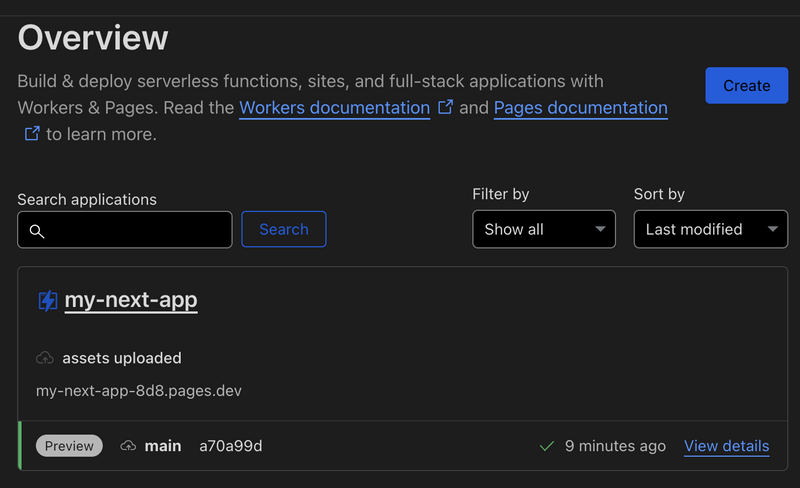This screenshot has height=488, width=800.
Task: Open the my-next-app project link
Action: (131, 300)
